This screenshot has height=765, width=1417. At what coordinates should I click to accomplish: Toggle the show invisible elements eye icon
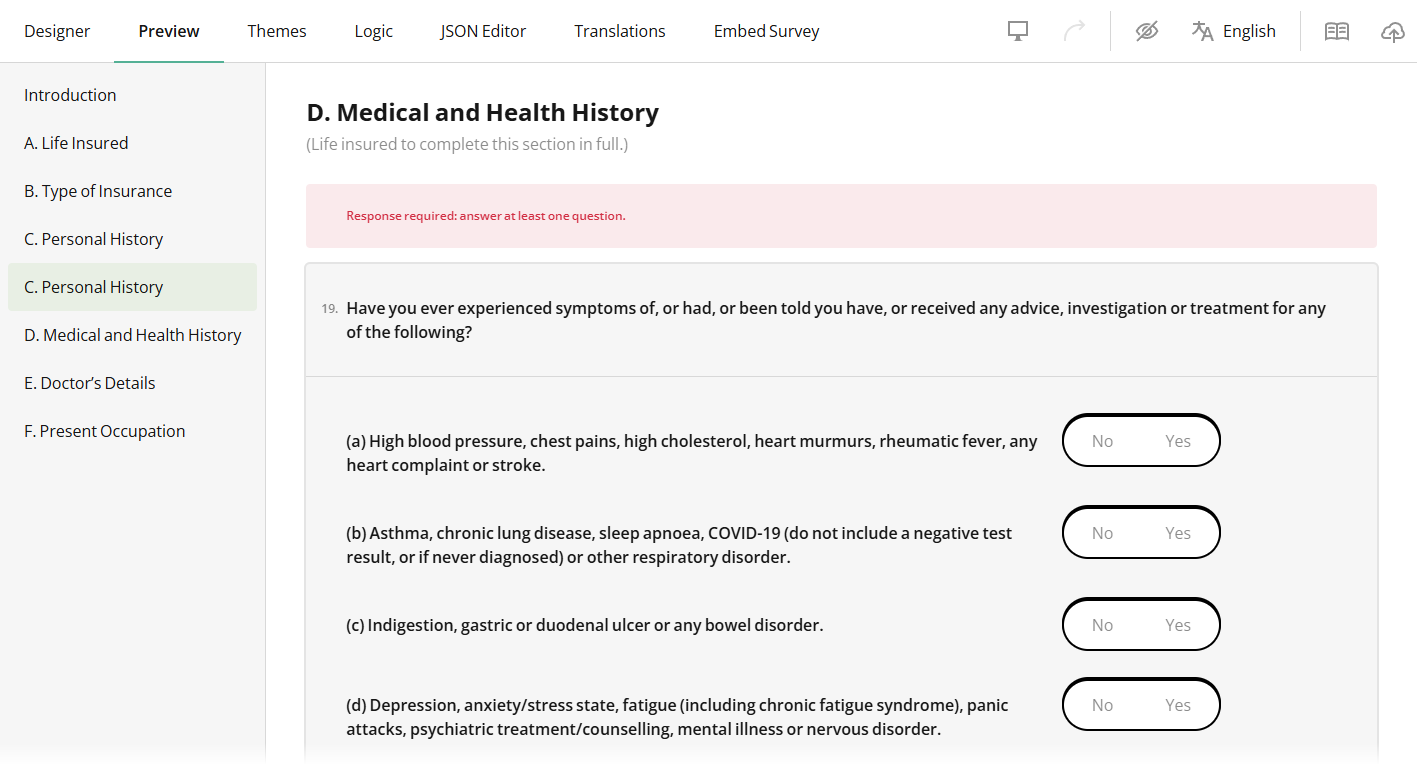point(1146,31)
